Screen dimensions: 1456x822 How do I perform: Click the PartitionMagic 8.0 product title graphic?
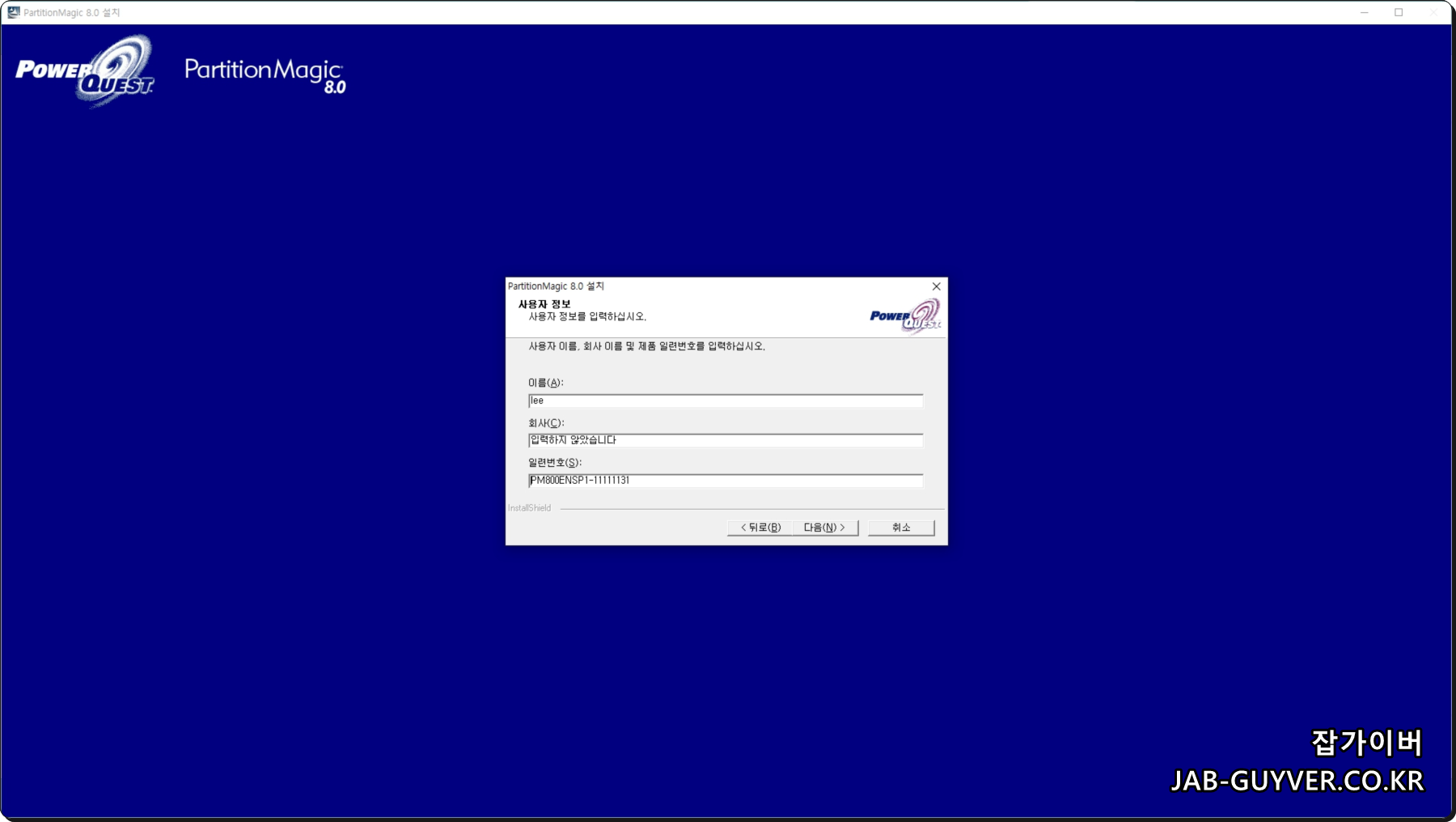265,75
